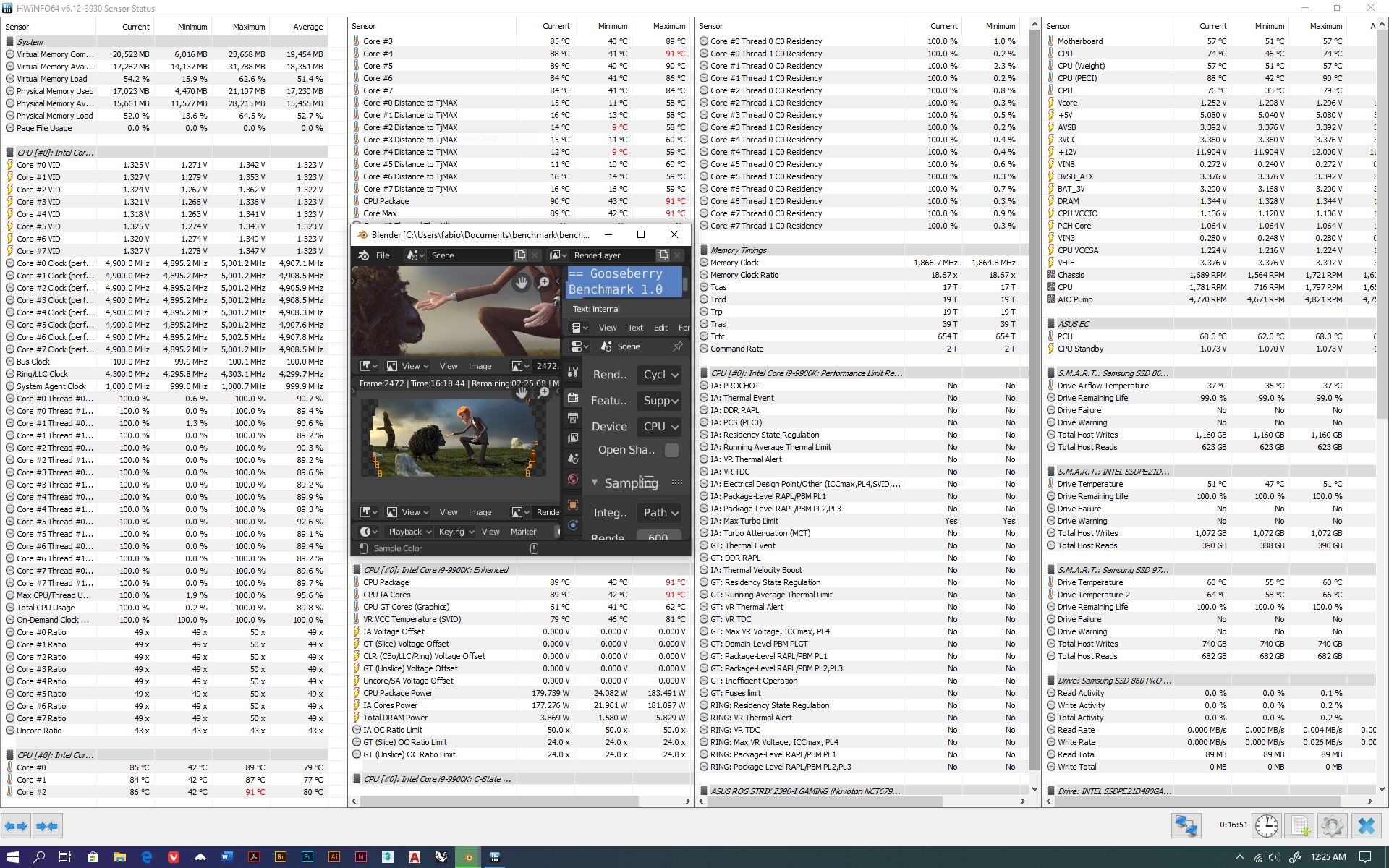Click the Marker menu button
Screen dimensions: 1389x868
(523, 532)
